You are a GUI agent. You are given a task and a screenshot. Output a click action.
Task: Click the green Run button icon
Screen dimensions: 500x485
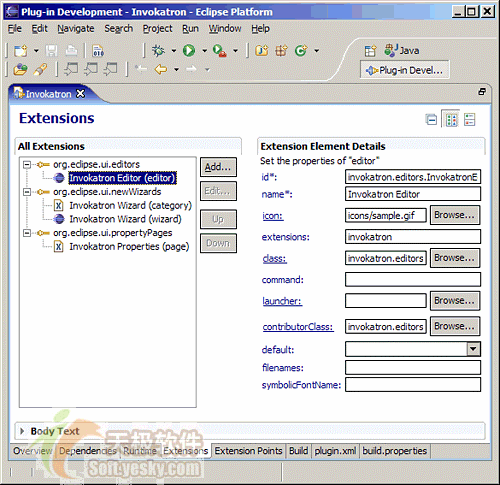coord(189,51)
